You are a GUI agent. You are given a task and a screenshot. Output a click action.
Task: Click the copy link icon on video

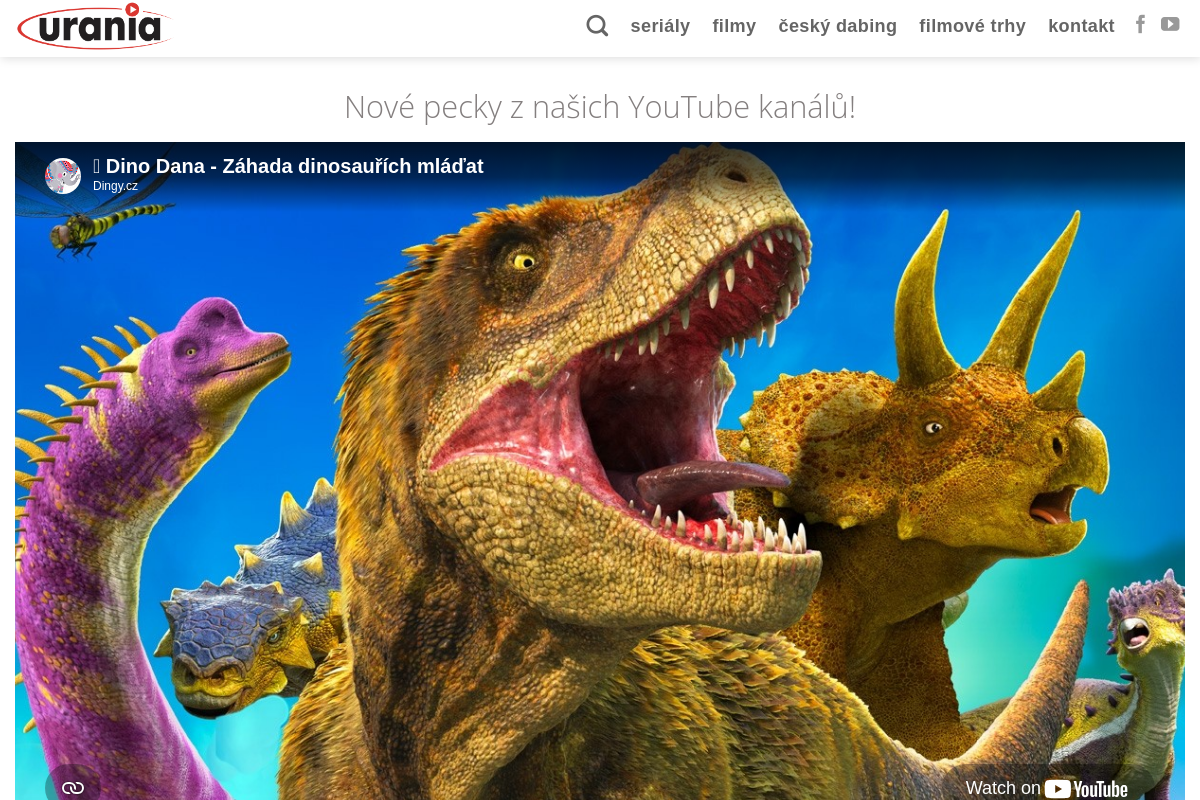73,787
